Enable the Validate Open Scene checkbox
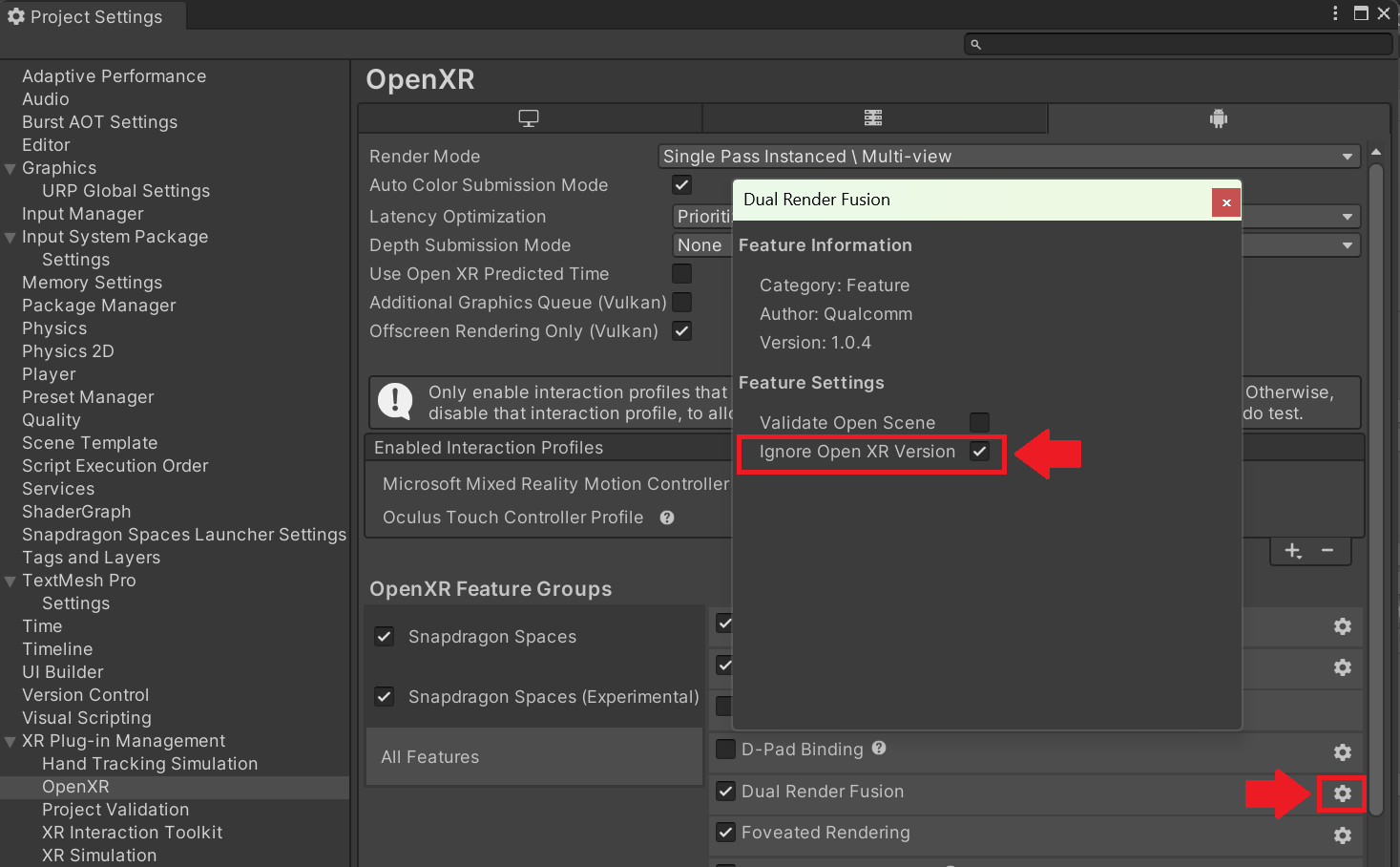The height and width of the screenshot is (867, 1400). tap(979, 422)
